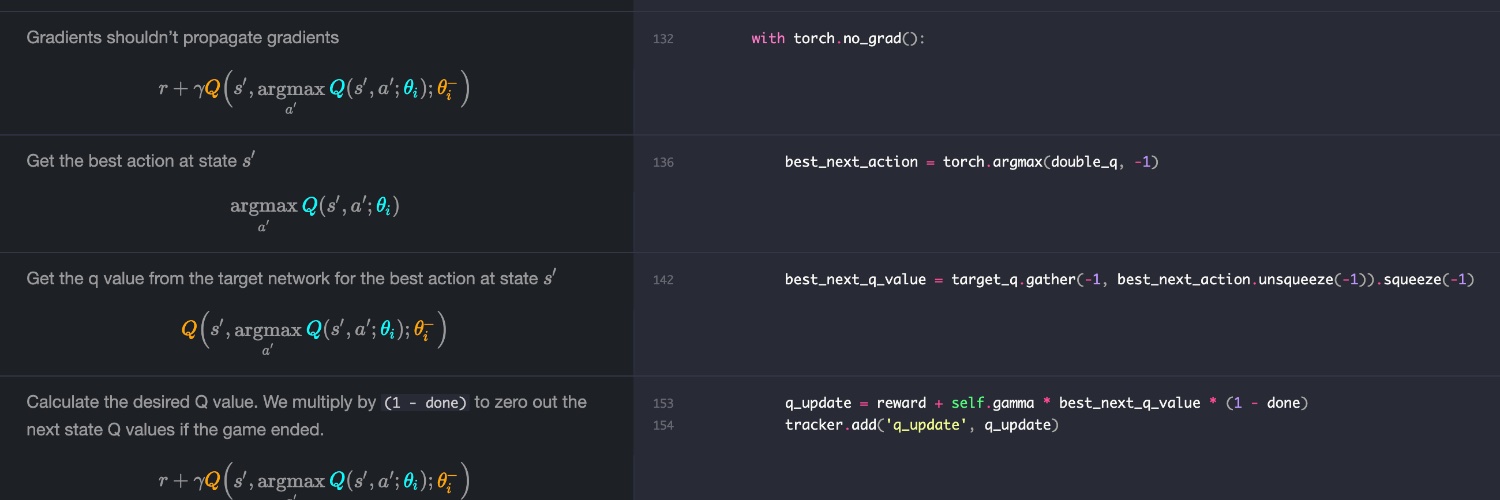The image size is (1500, 500).
Task: Click the 'q_update = reward + self.gamma' code line
Action: pos(1047,403)
